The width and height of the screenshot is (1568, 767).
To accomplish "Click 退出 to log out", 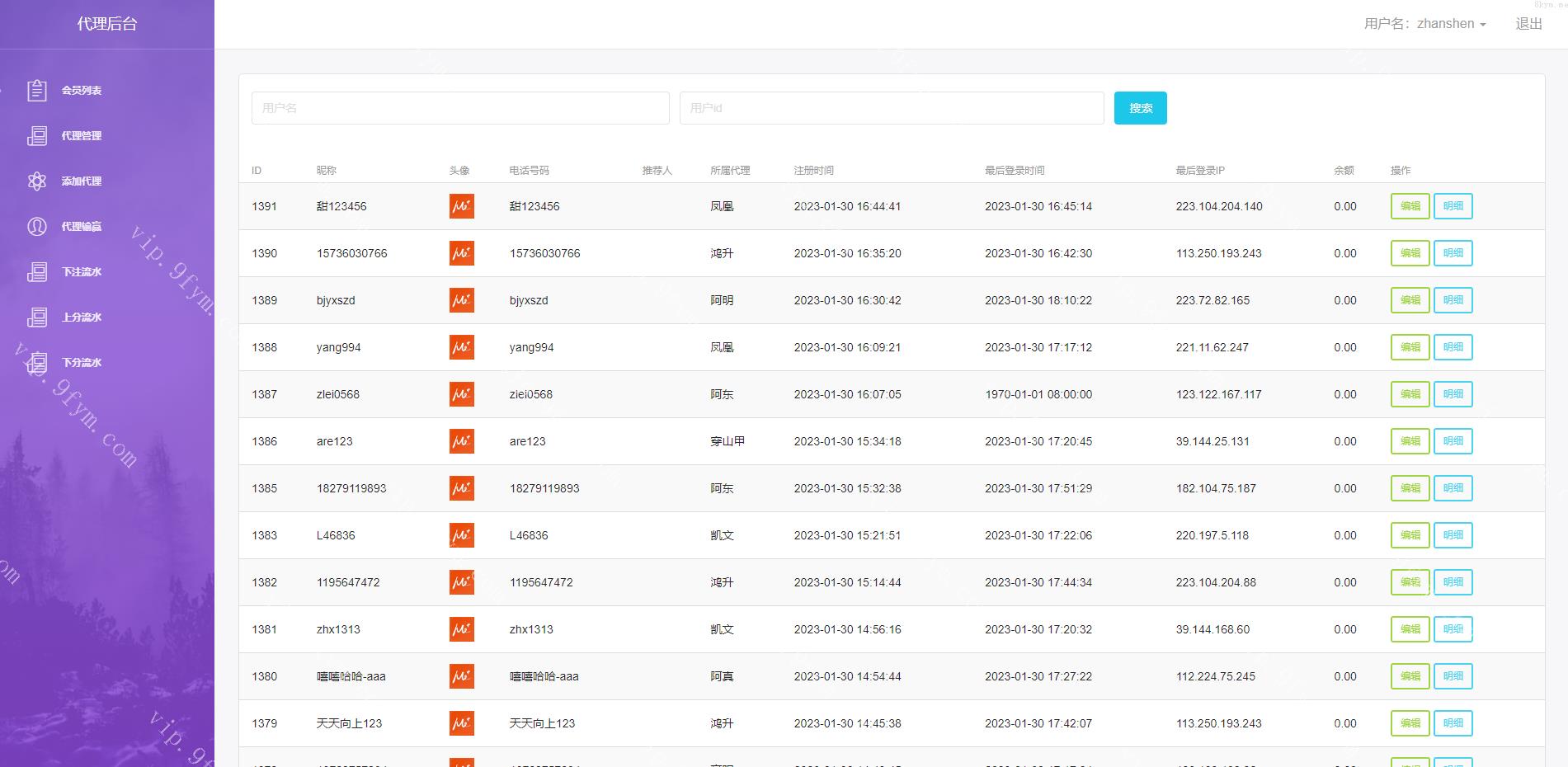I will [1528, 24].
